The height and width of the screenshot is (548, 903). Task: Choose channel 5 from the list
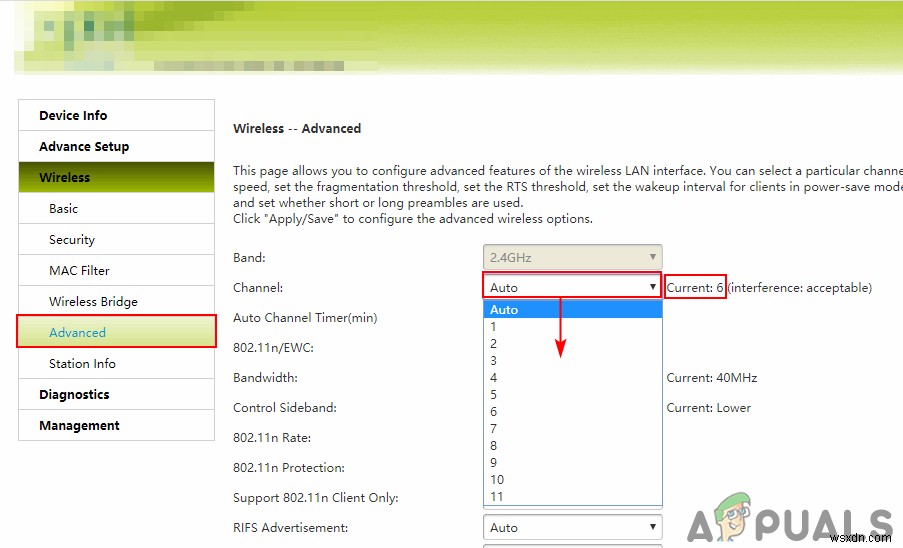(x=572, y=394)
